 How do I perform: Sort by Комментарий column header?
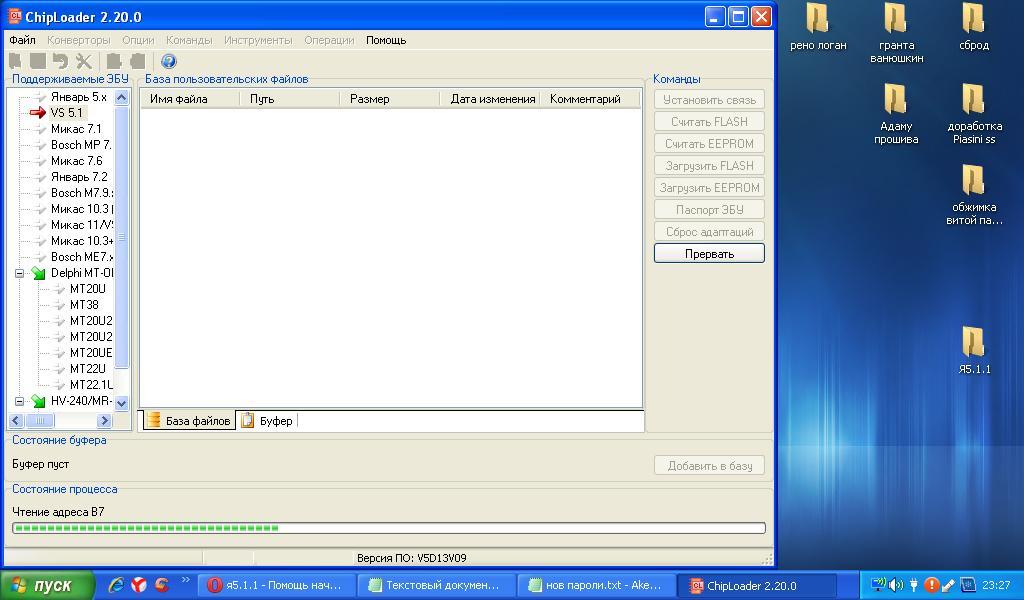[591, 99]
